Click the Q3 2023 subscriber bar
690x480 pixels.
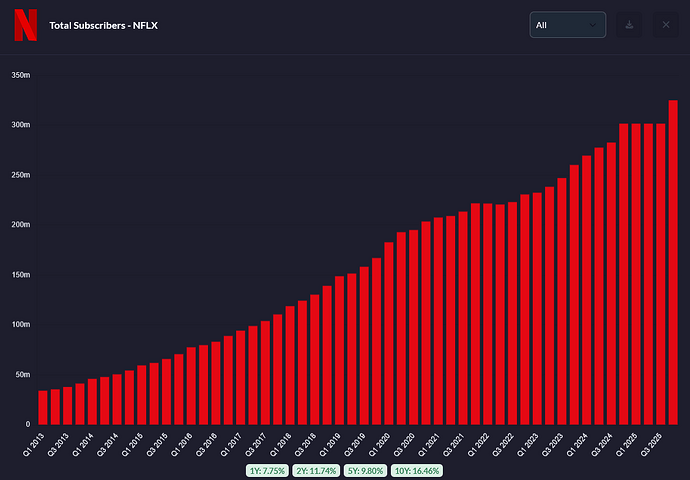tap(562, 301)
